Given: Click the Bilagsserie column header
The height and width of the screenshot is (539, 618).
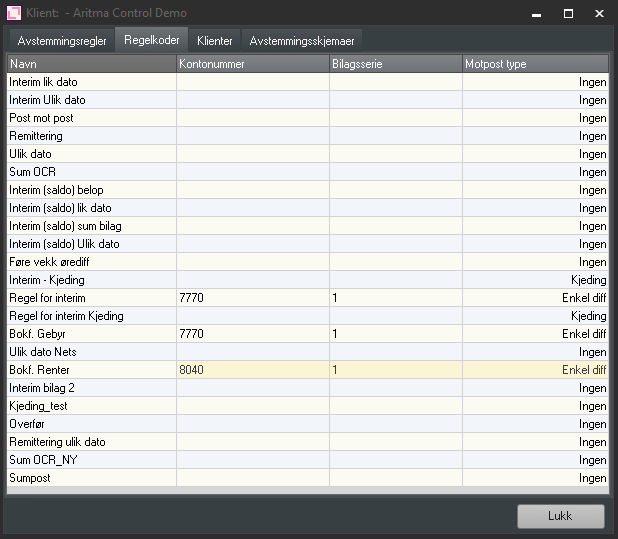Looking at the screenshot, I should pos(395,64).
